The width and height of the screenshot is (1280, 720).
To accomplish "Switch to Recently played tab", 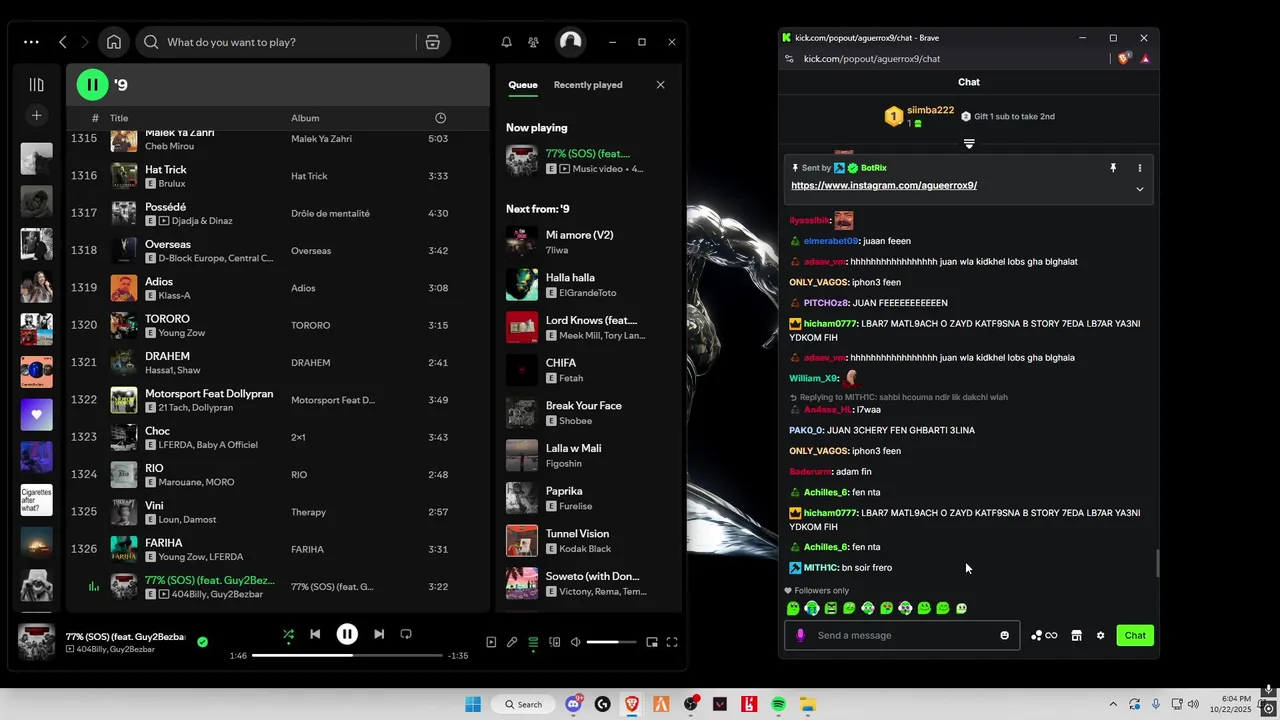I will [x=588, y=85].
